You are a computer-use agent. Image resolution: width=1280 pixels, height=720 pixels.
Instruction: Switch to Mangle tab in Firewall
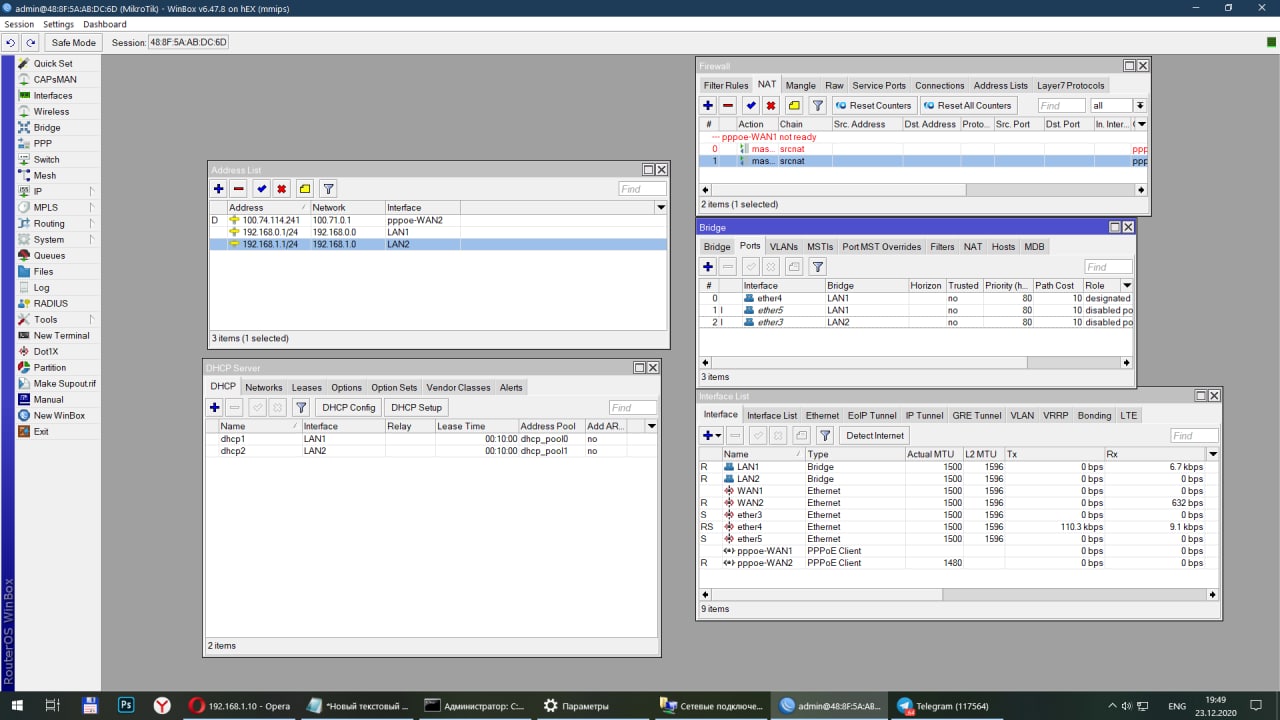click(800, 85)
